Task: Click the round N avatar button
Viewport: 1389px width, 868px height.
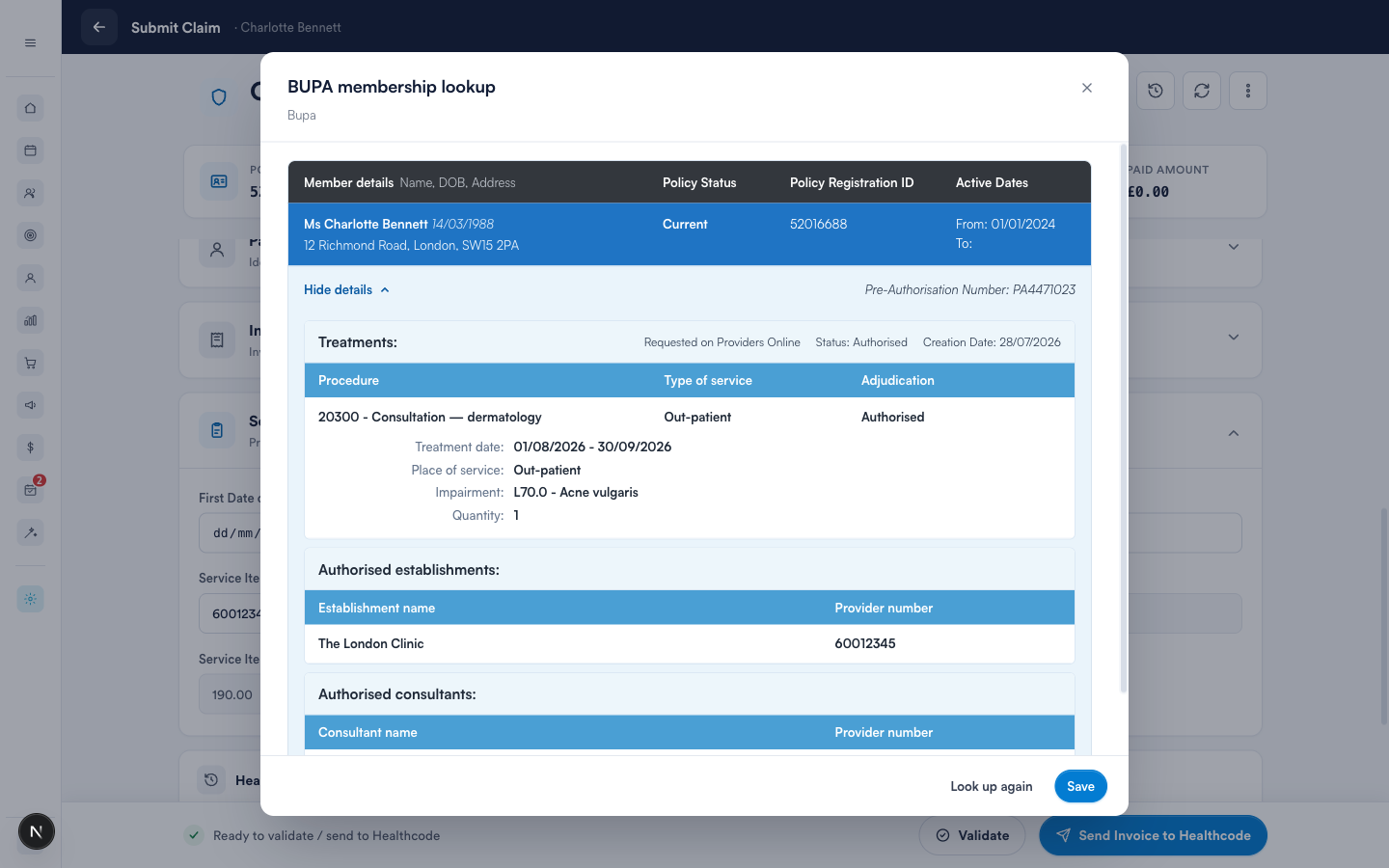Action: [x=37, y=831]
